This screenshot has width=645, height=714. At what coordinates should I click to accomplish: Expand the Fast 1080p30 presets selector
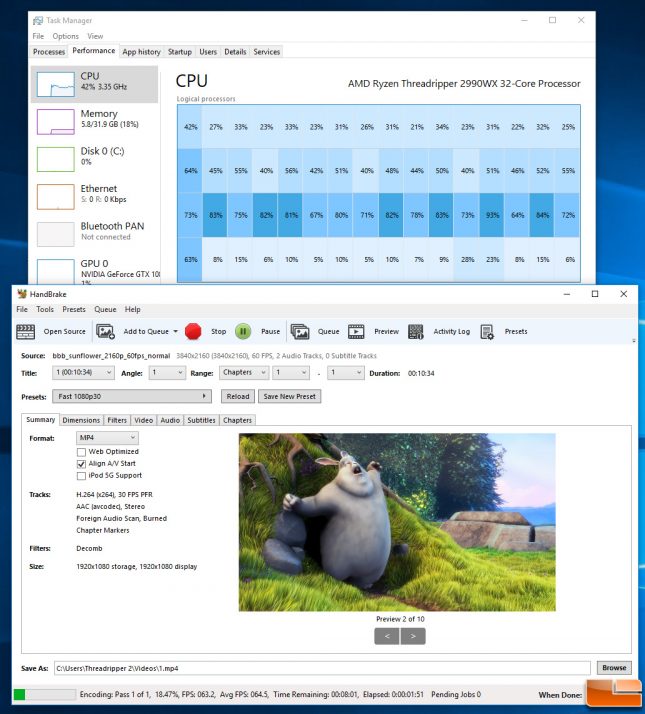click(x=132, y=396)
